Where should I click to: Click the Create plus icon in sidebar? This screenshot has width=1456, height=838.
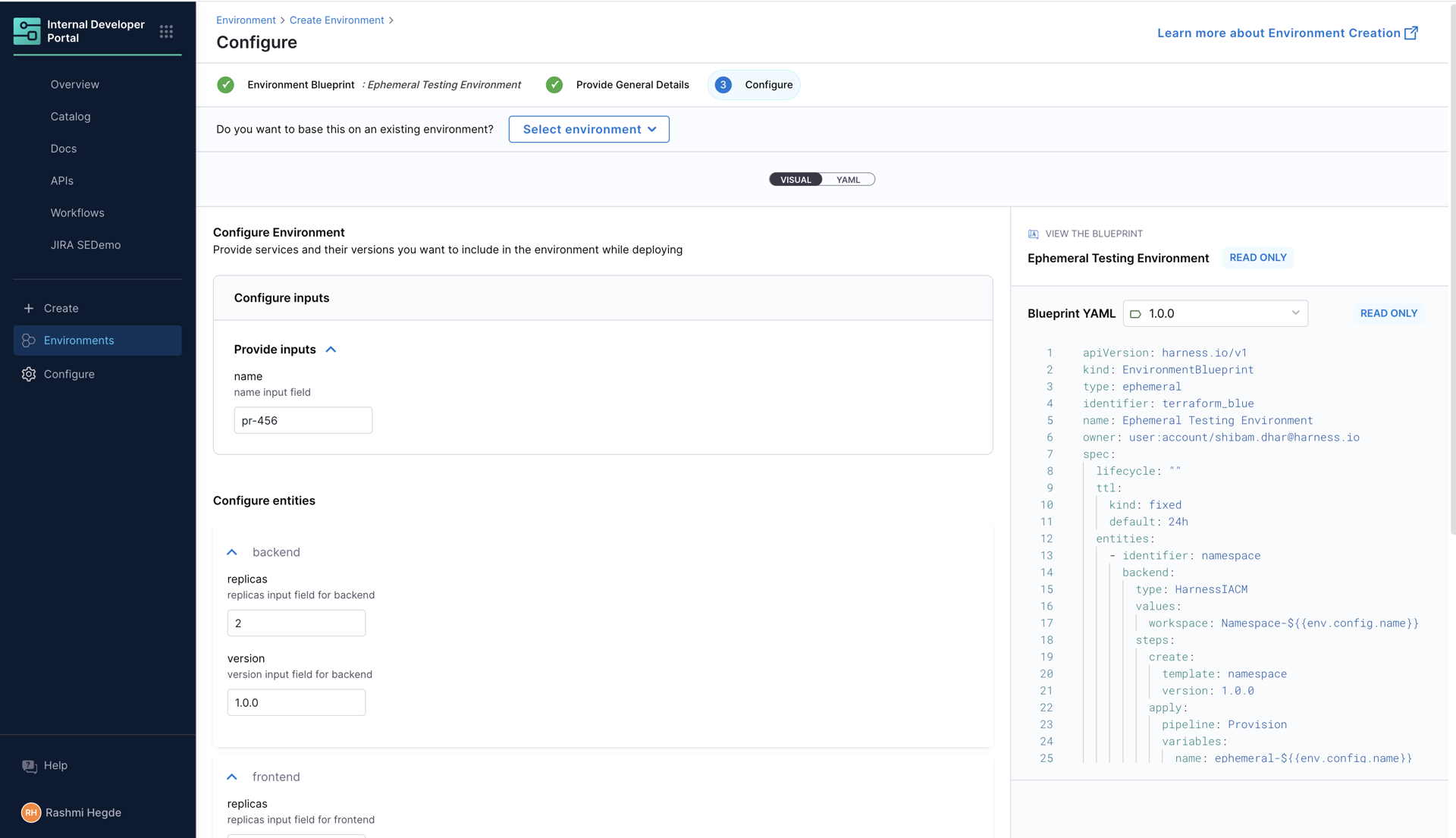point(29,308)
